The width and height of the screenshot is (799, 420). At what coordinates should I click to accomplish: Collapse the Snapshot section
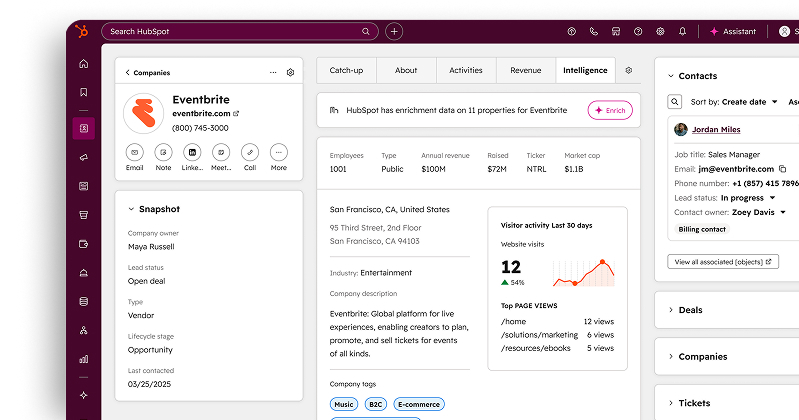(x=131, y=209)
